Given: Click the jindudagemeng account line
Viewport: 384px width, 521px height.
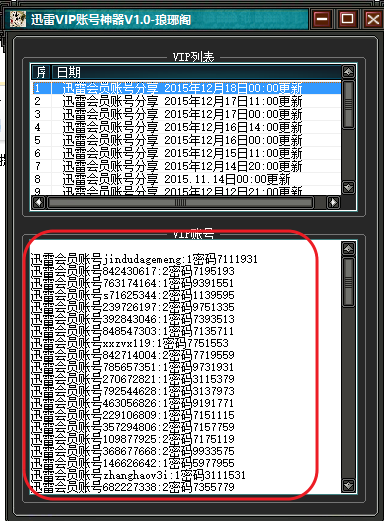Looking at the screenshot, I should tap(144, 259).
